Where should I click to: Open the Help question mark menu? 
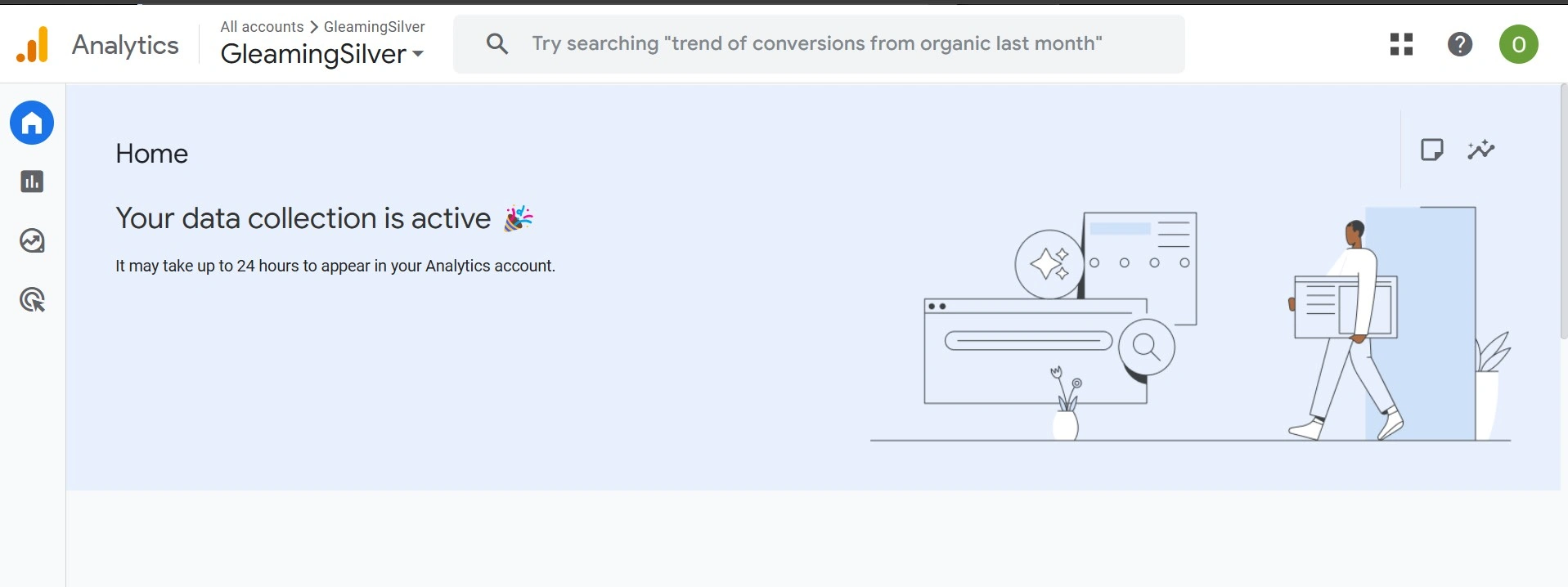point(1459,44)
